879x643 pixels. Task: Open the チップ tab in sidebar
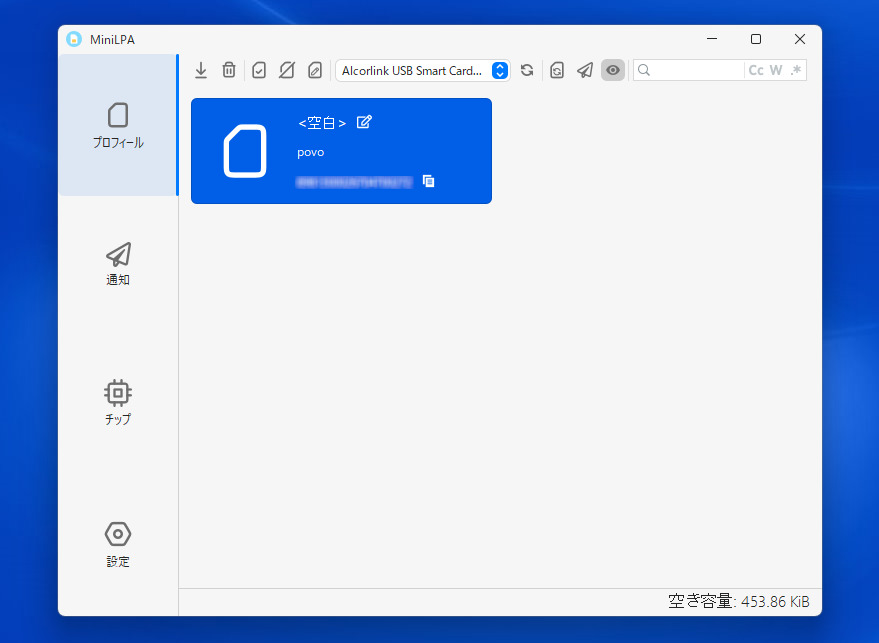tap(118, 403)
